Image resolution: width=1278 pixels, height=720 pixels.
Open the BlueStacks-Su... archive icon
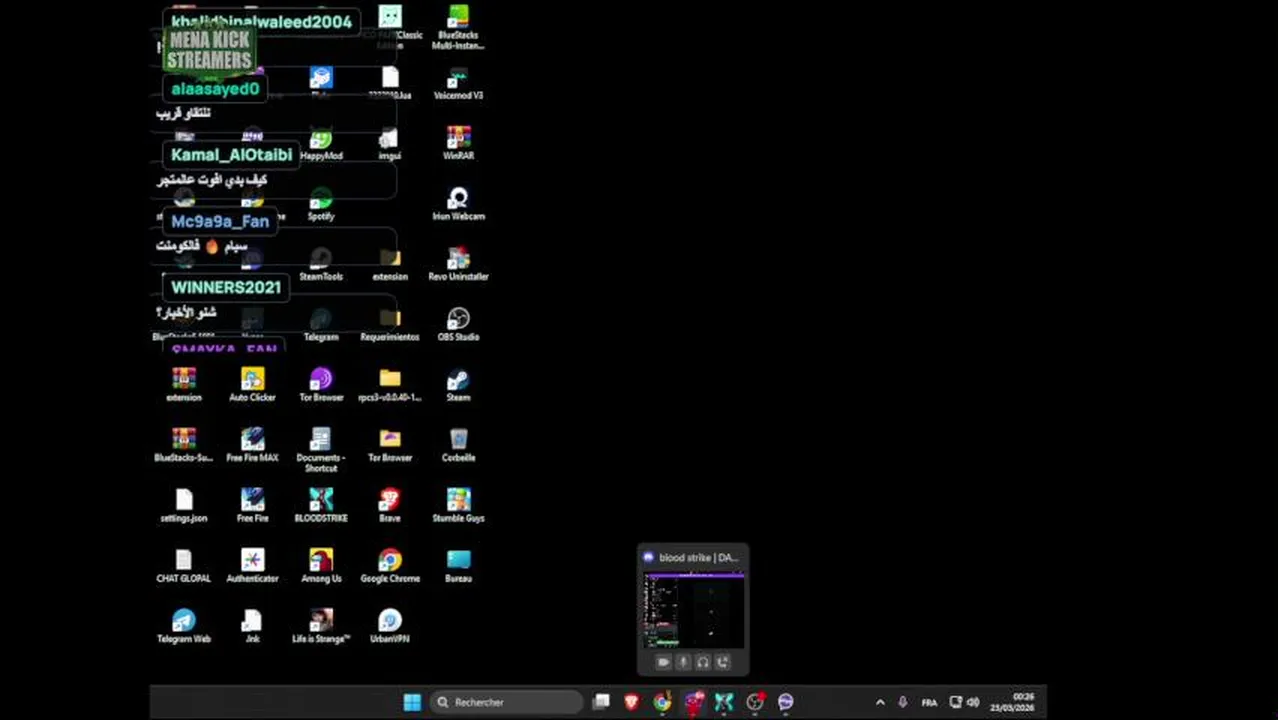(184, 445)
